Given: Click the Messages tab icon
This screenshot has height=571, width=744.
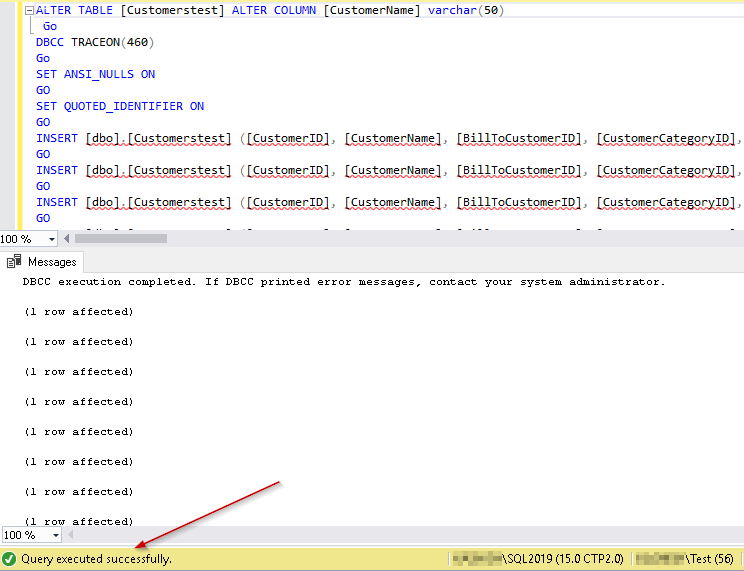Looking at the screenshot, I should coord(15,262).
